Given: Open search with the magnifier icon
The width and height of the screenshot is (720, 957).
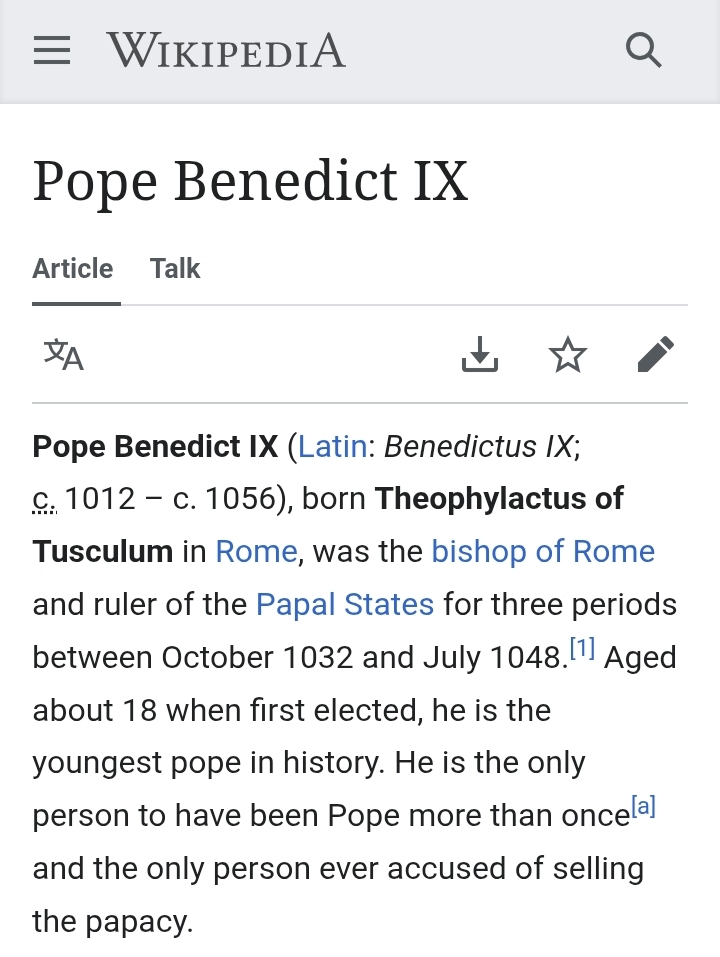Looking at the screenshot, I should point(643,50).
